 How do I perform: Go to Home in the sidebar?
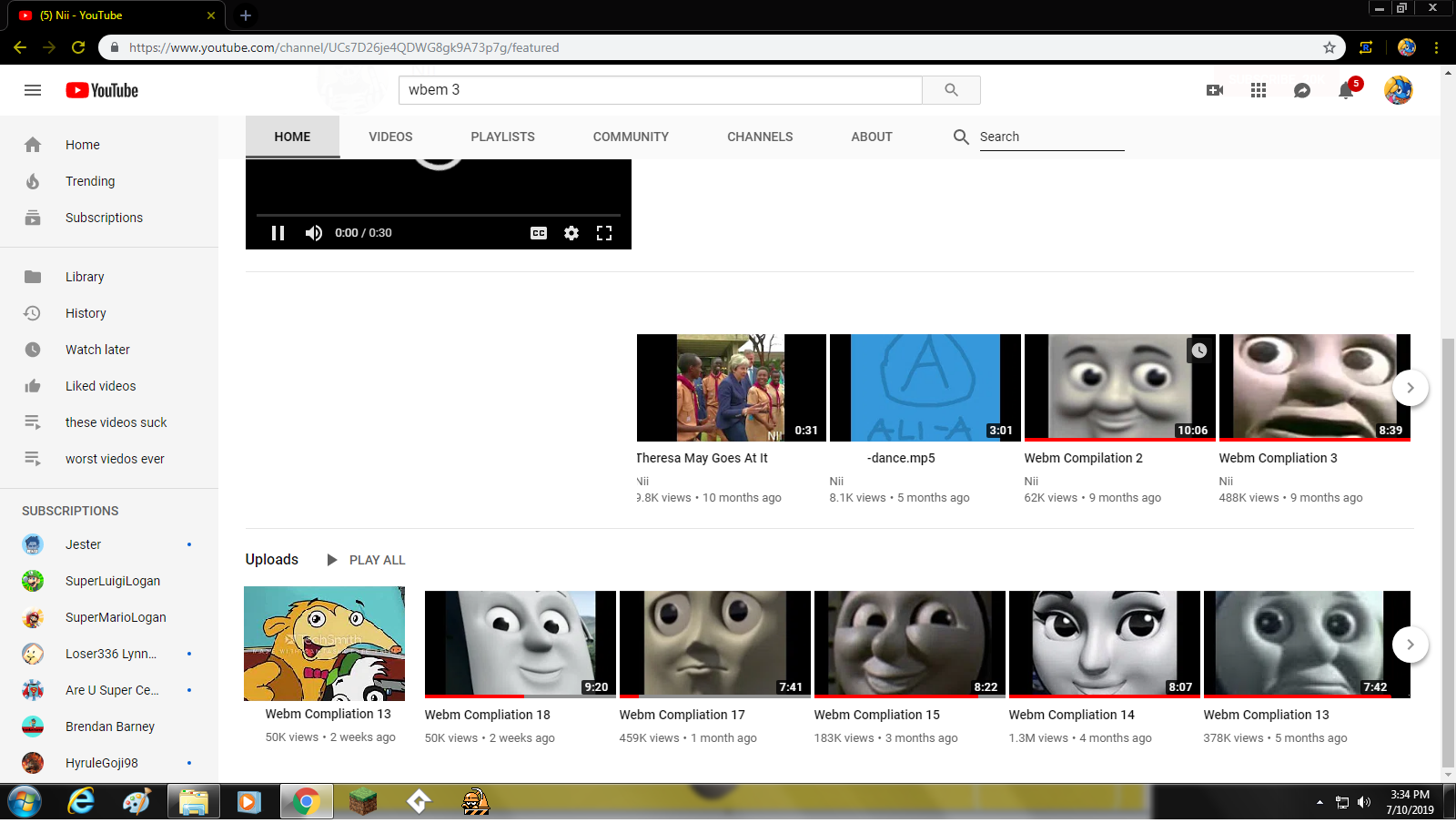click(x=109, y=145)
